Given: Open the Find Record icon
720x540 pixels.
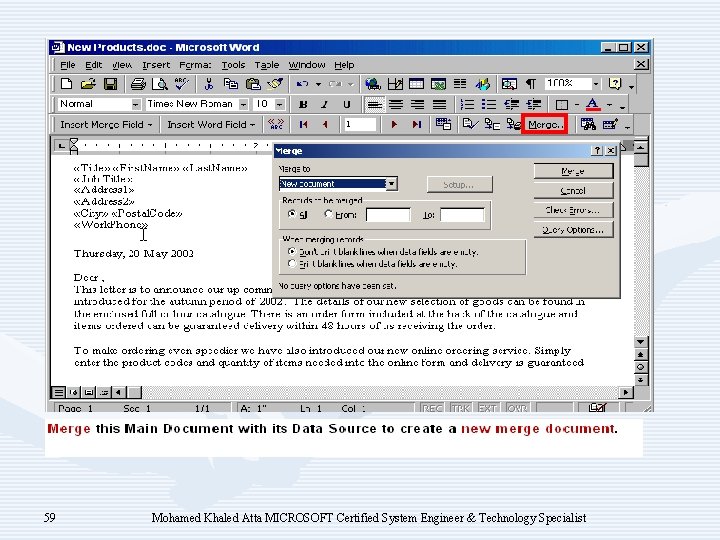Looking at the screenshot, I should pyautogui.click(x=588, y=124).
